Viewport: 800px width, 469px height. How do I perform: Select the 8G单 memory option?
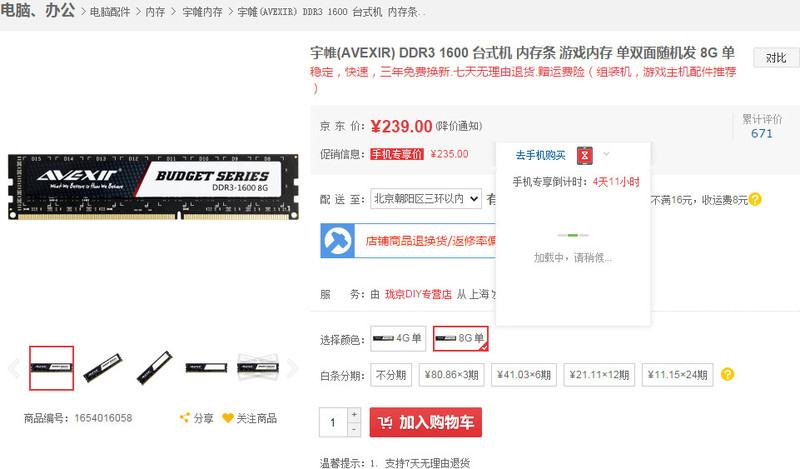tap(461, 338)
